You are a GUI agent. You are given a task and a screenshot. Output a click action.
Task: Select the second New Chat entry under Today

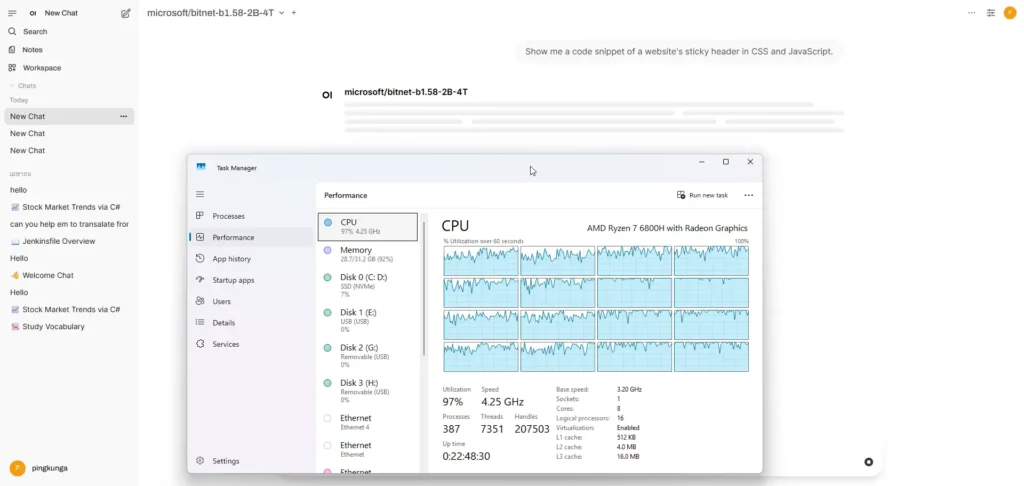tap(69, 133)
